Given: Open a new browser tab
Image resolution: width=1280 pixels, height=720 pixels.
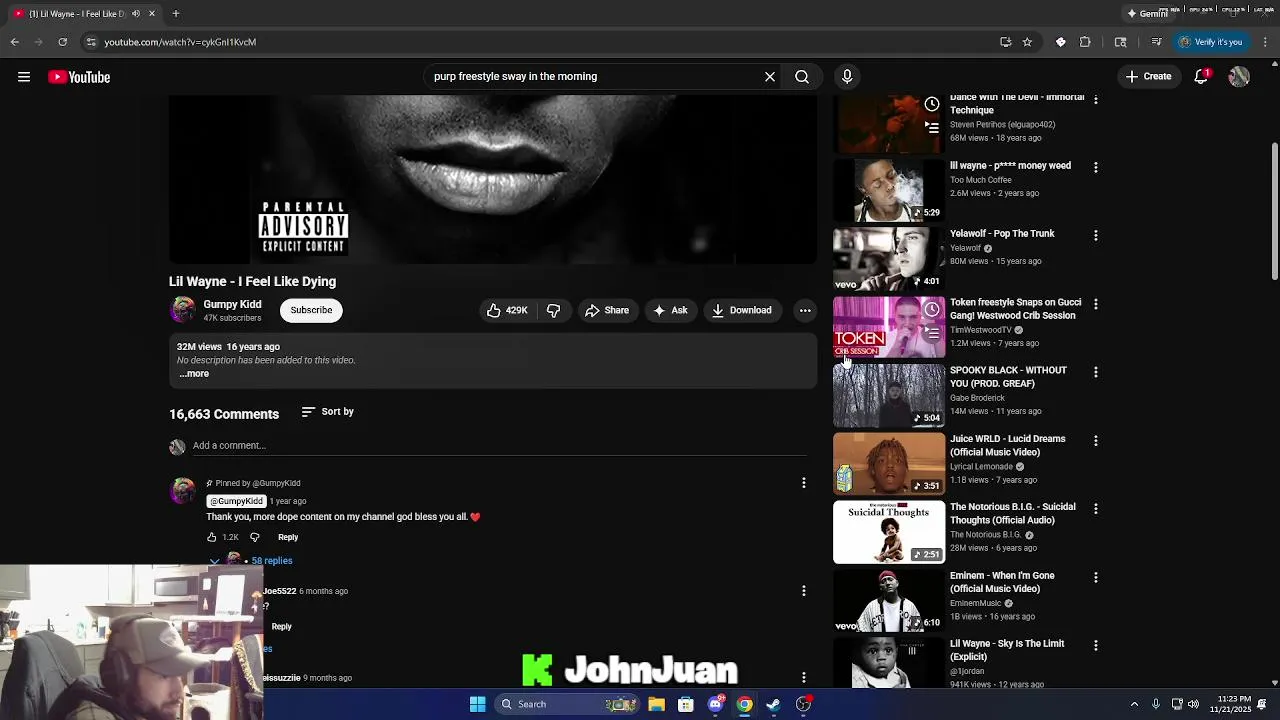Looking at the screenshot, I should tap(175, 14).
